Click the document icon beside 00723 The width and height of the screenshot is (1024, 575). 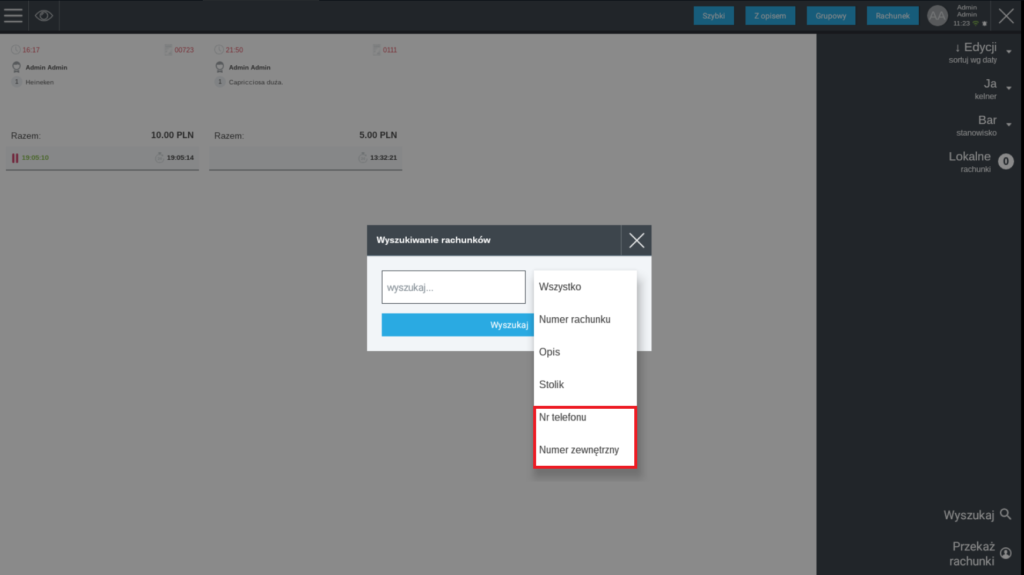click(168, 50)
